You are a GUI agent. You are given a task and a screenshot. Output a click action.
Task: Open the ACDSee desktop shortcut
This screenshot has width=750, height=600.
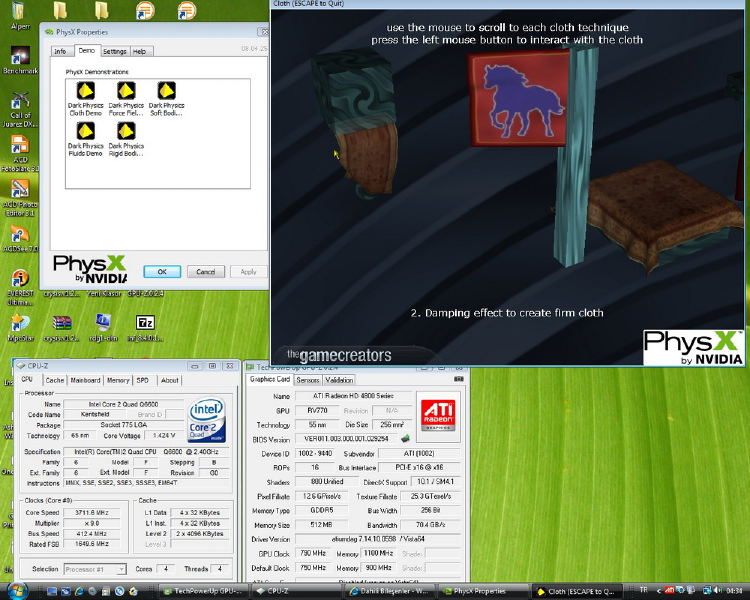(19, 239)
